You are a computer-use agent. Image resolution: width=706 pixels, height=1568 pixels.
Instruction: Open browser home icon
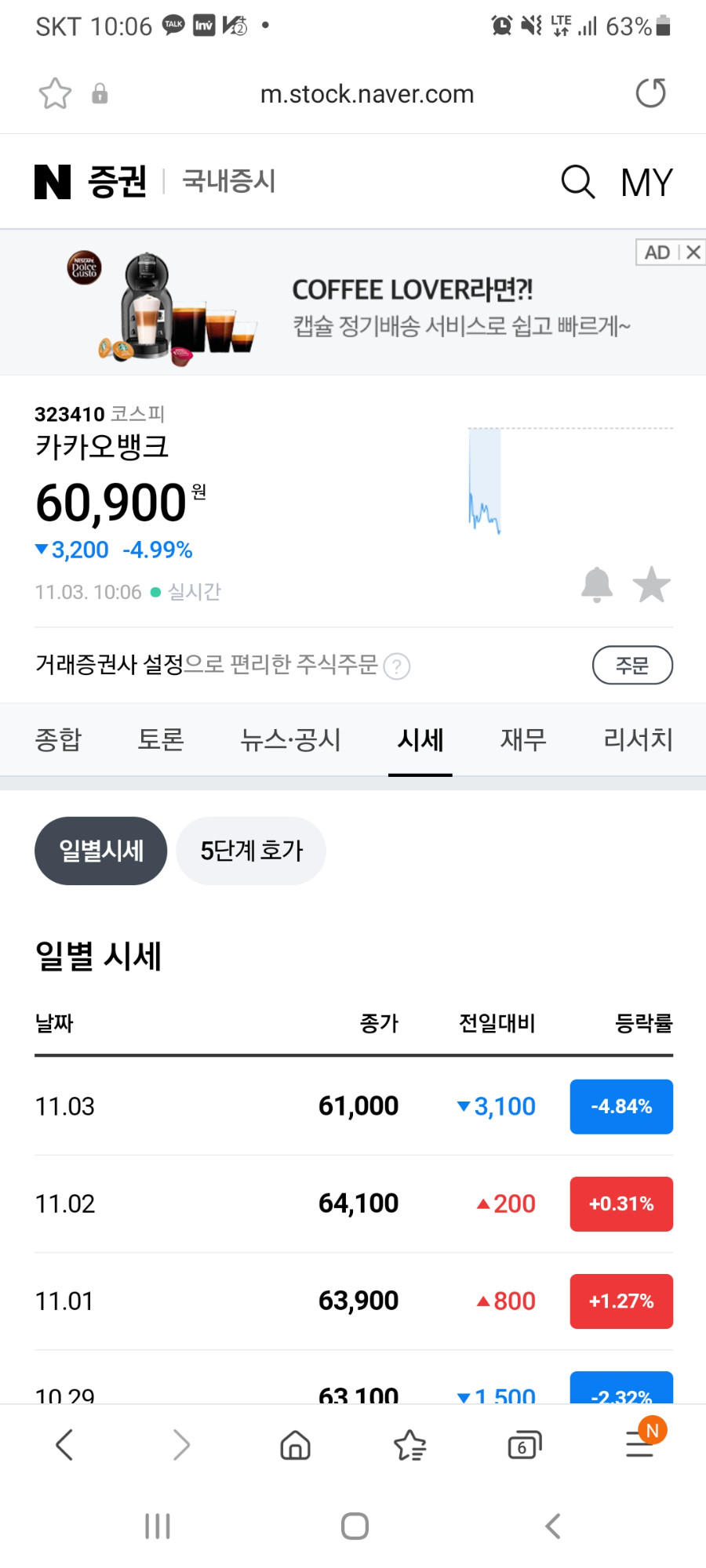pos(296,1445)
